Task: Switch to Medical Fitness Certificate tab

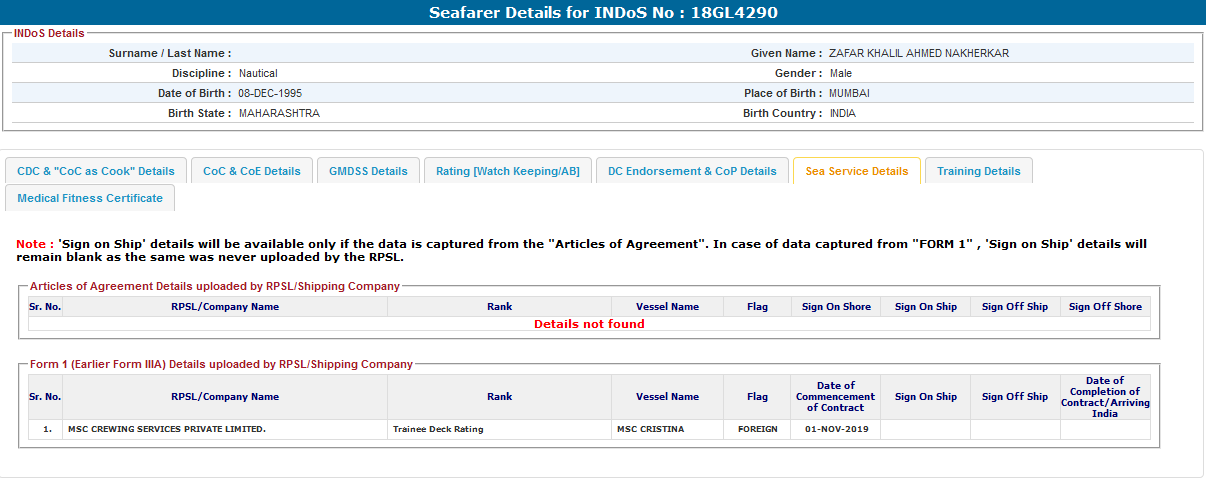Action: [x=90, y=198]
